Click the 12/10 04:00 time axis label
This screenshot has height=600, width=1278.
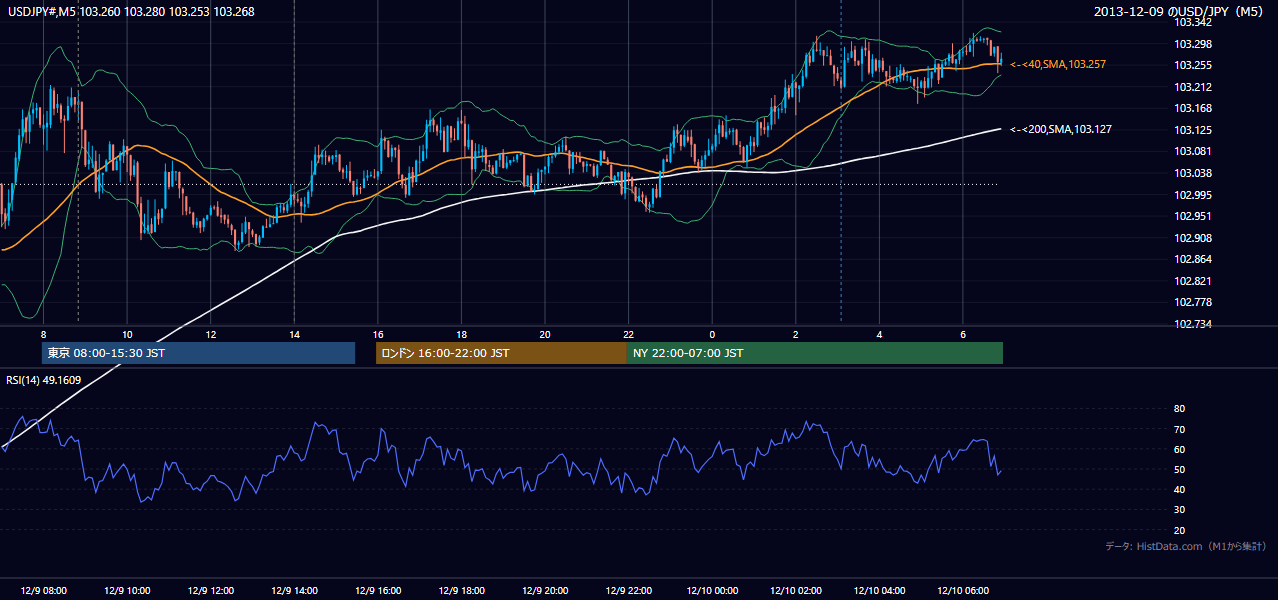[879, 591]
